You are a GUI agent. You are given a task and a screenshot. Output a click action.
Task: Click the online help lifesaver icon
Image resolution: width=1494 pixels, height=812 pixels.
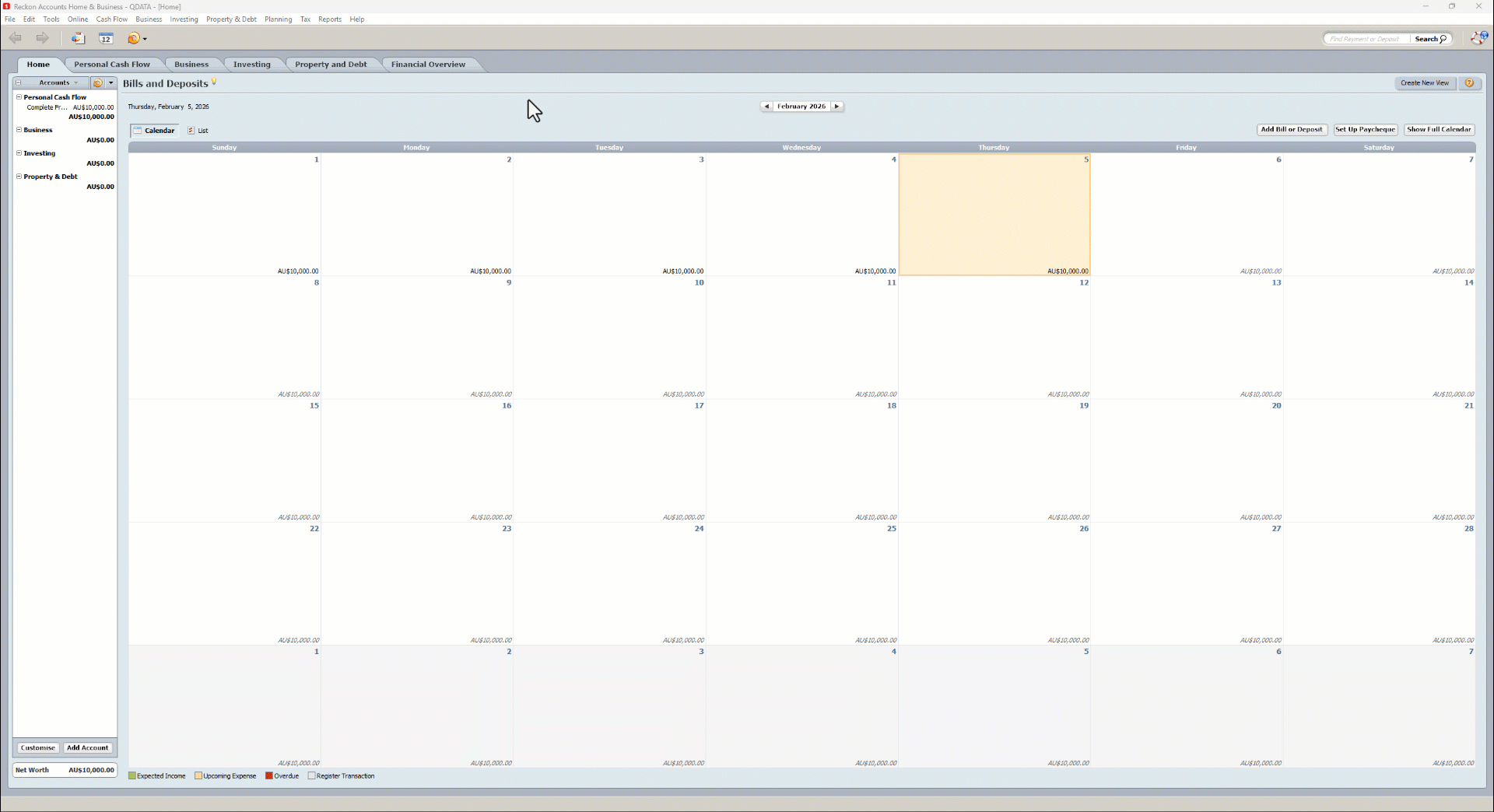point(1478,37)
